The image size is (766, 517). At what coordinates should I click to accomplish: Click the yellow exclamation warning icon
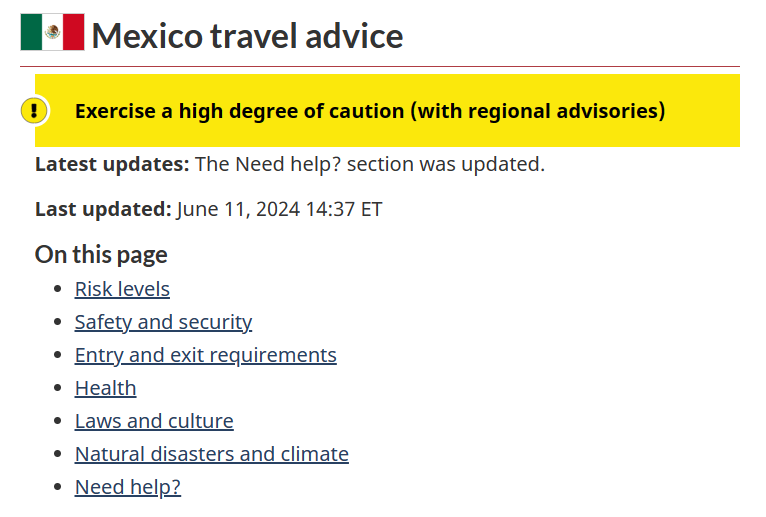pyautogui.click(x=34, y=110)
